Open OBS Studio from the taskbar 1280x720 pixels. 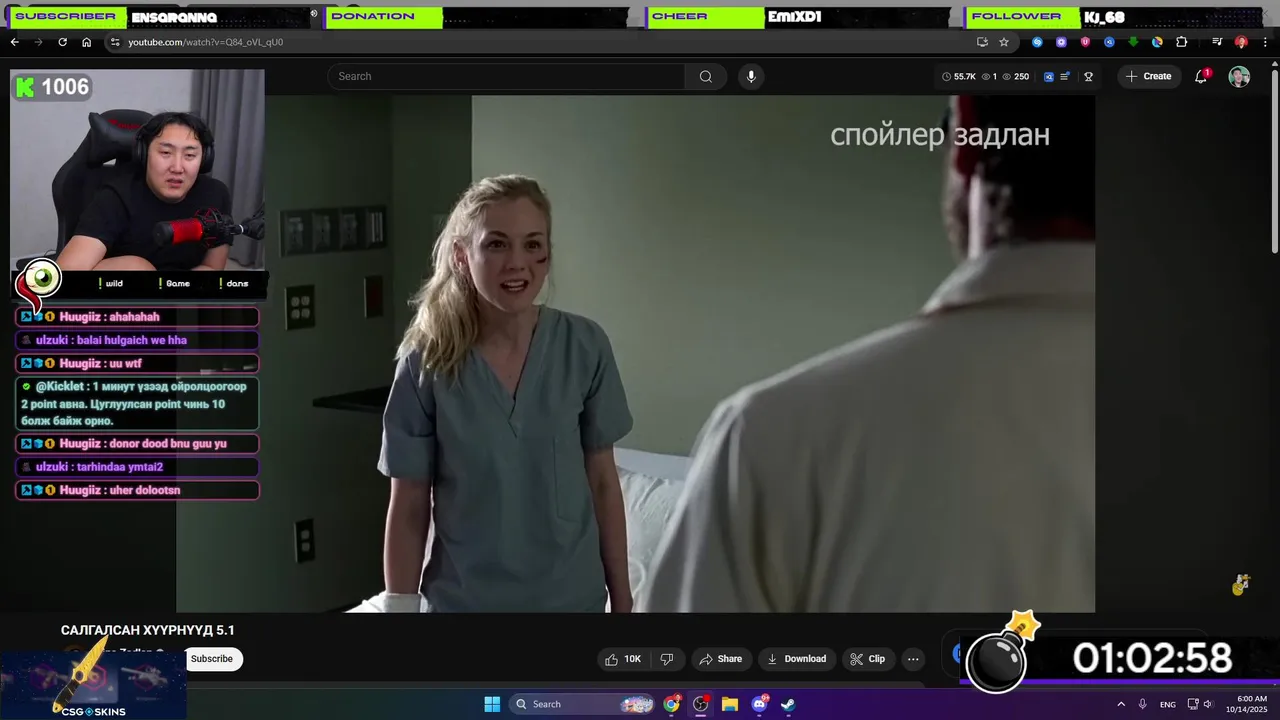point(701,704)
